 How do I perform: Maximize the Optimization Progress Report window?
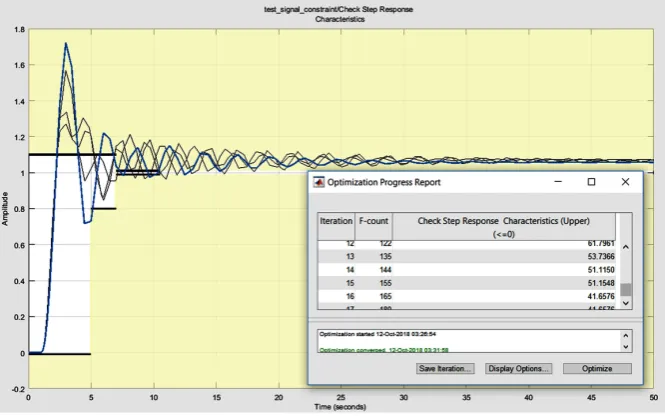click(591, 181)
